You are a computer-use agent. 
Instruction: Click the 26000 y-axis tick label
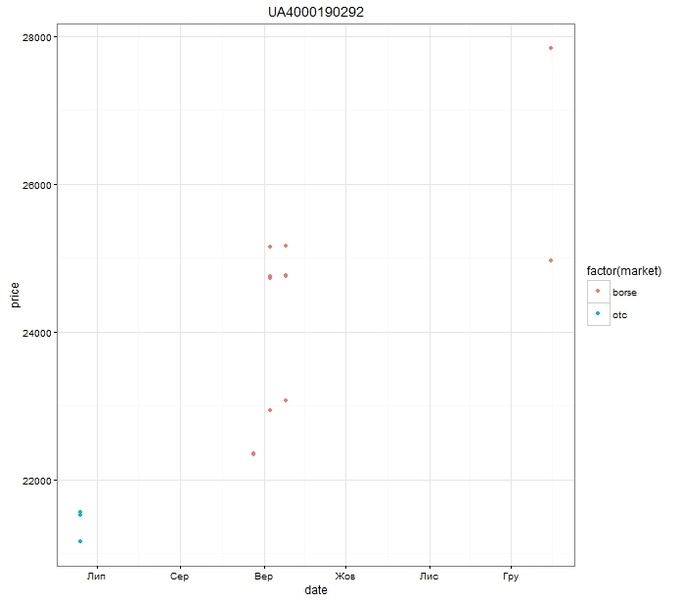point(39,185)
